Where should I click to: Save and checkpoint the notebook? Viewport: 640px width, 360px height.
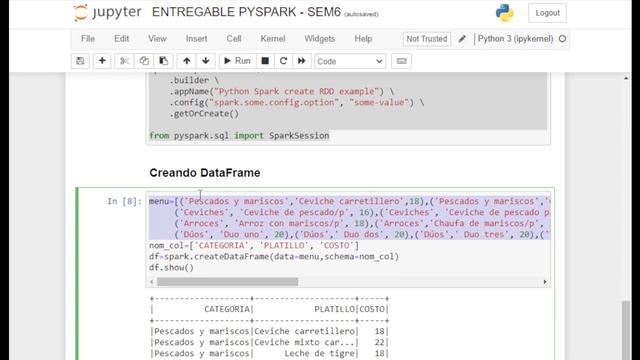(80, 61)
